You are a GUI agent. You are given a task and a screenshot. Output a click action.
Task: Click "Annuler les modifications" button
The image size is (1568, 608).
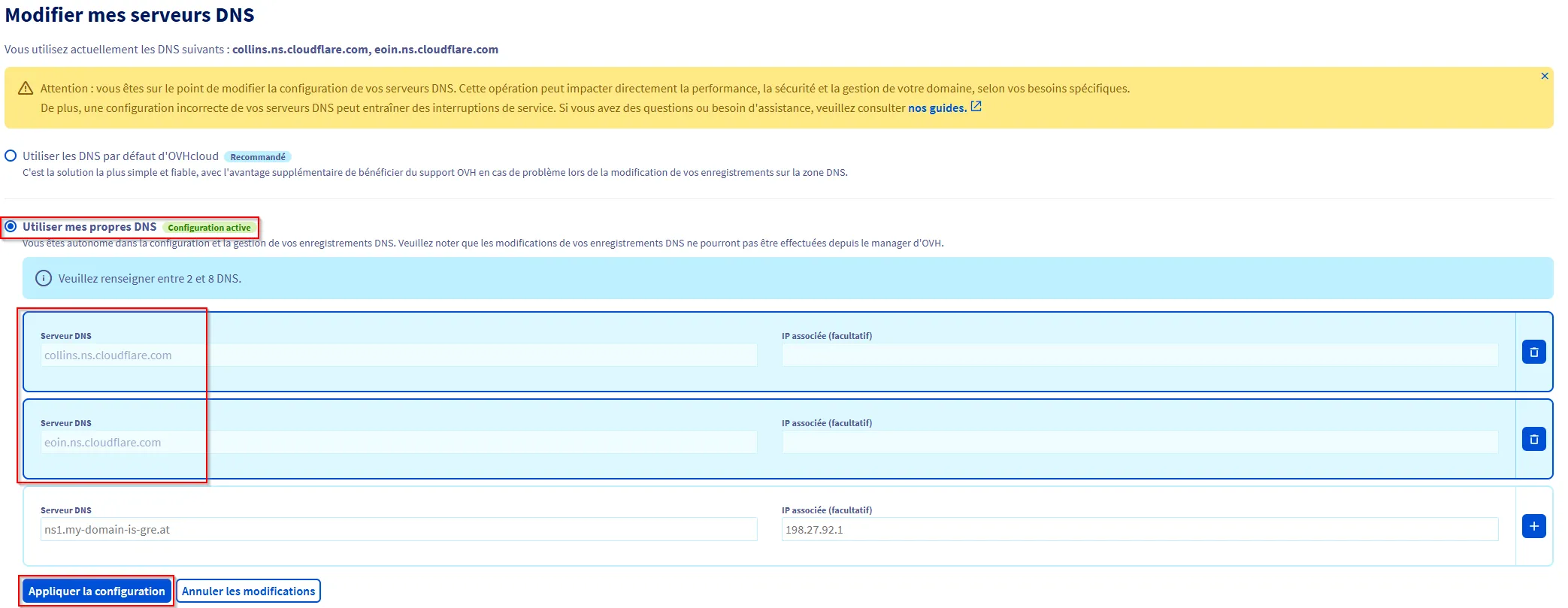point(248,591)
